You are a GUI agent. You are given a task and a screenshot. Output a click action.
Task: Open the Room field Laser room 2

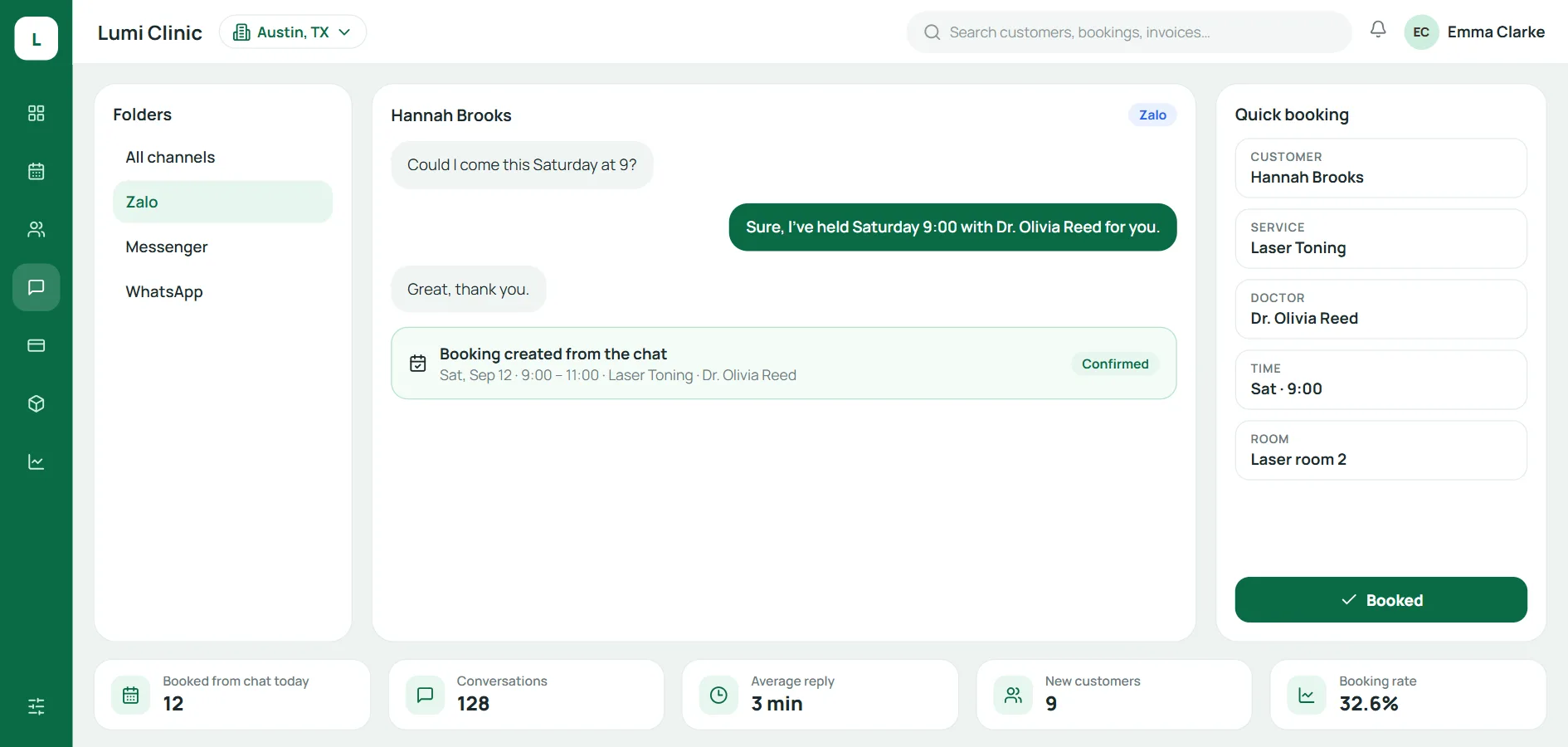(x=1381, y=450)
